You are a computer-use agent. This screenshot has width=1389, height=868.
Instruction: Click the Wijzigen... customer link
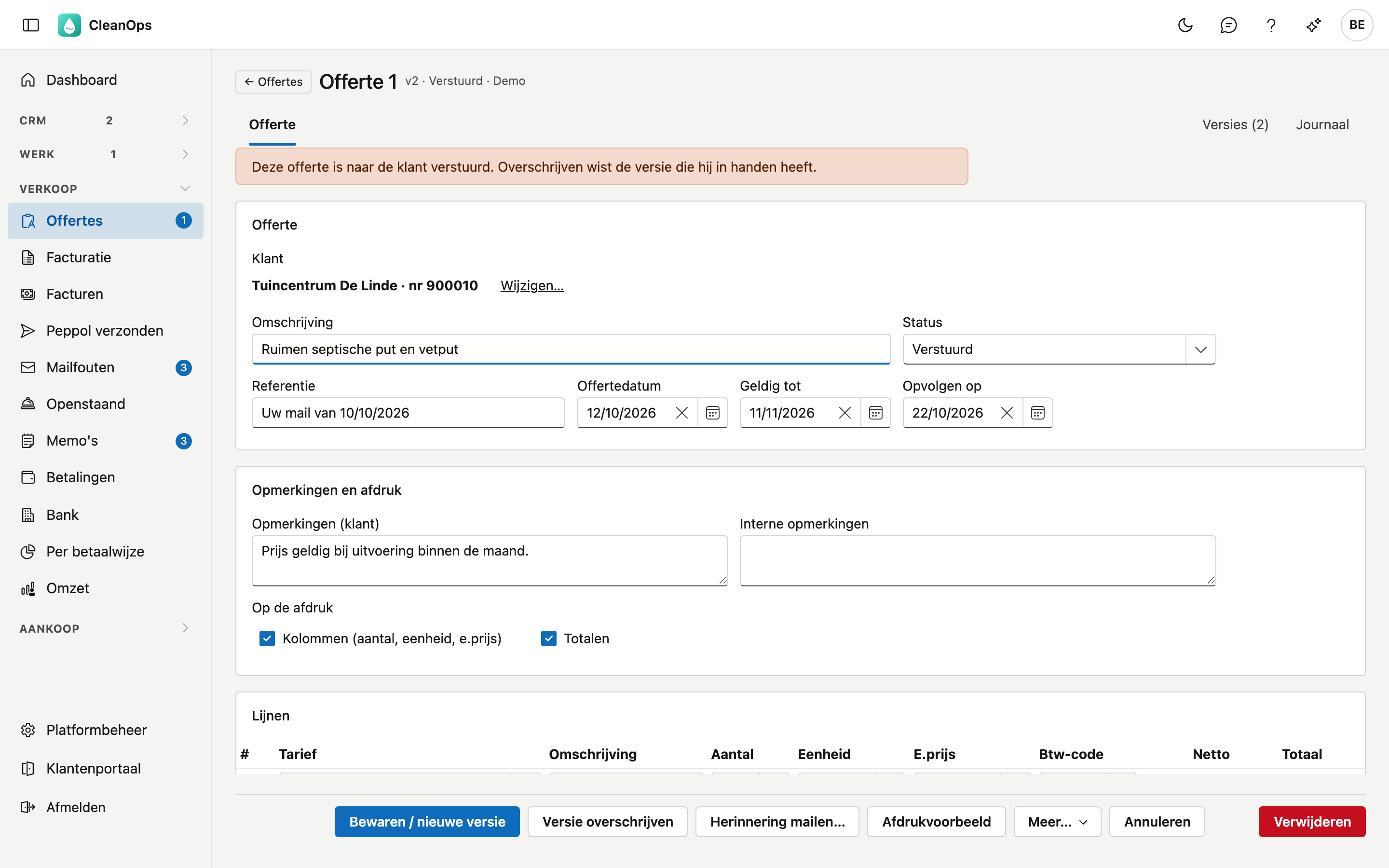point(532,285)
